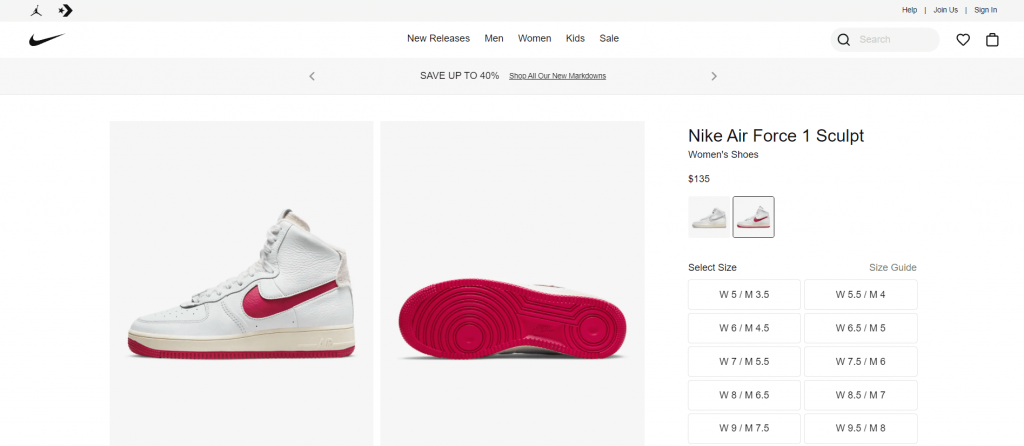This screenshot has width=1024, height=446.
Task: Click the Jordan Jumpman logo icon
Action: coord(36,10)
